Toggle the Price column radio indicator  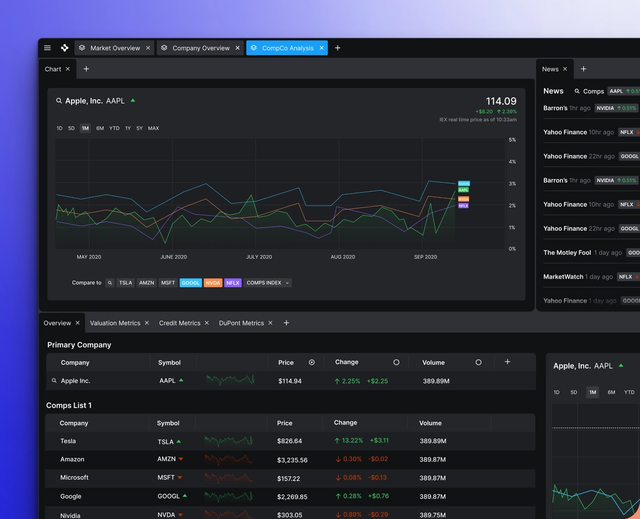tap(312, 362)
